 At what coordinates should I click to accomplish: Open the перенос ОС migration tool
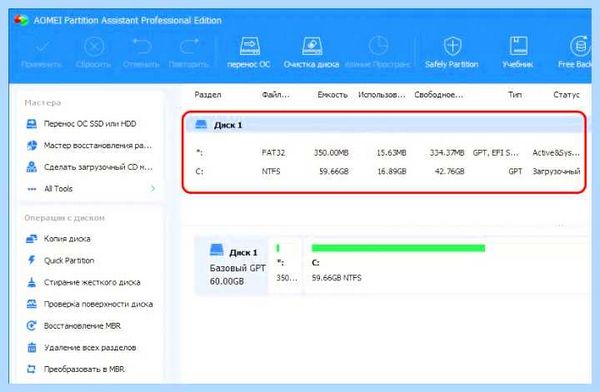(249, 53)
